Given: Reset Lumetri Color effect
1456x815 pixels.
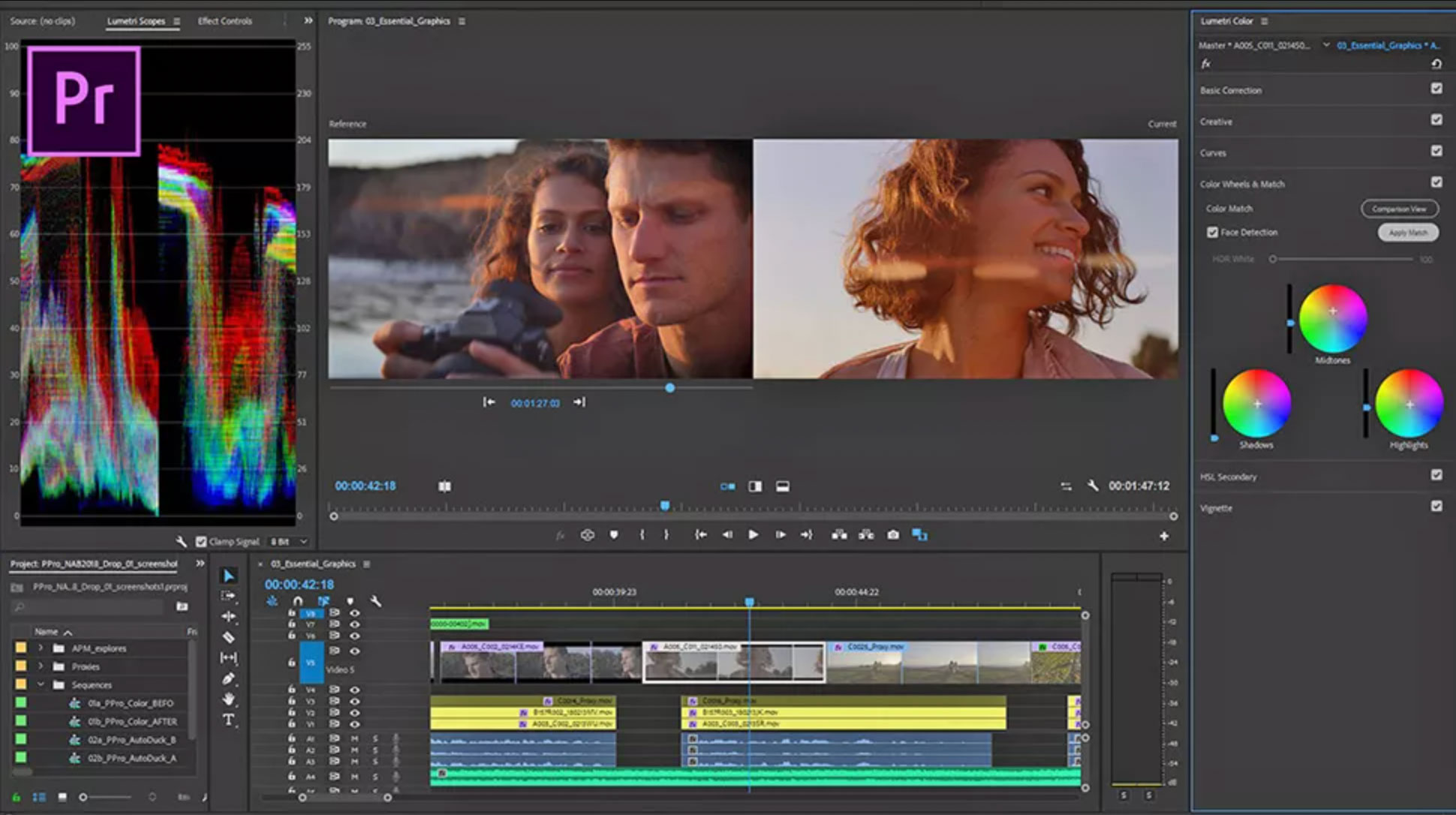Looking at the screenshot, I should tap(1436, 65).
